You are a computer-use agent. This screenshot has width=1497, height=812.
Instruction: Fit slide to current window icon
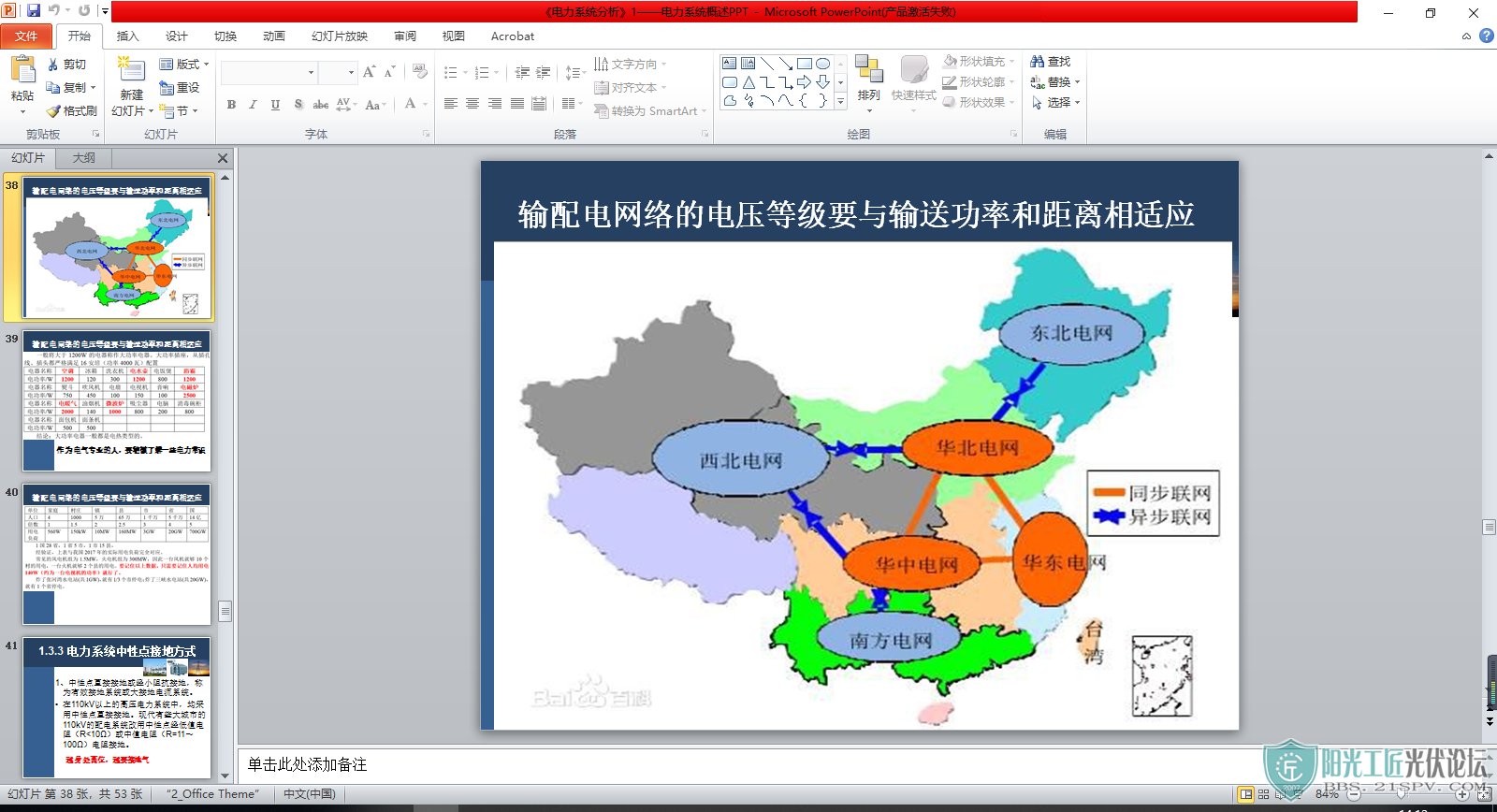pos(1485,794)
